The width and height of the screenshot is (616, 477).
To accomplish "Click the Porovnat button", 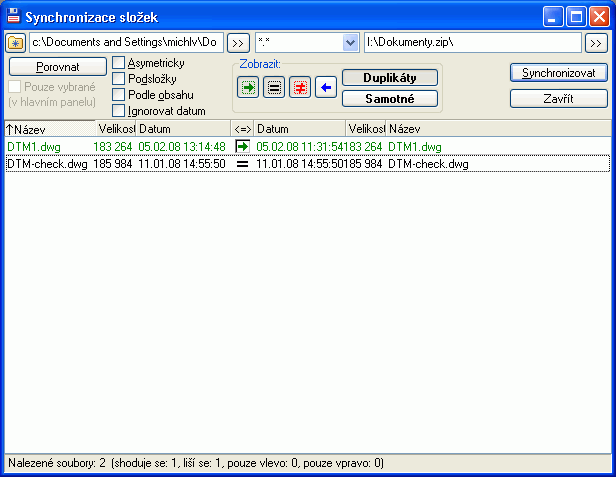I will (58, 67).
